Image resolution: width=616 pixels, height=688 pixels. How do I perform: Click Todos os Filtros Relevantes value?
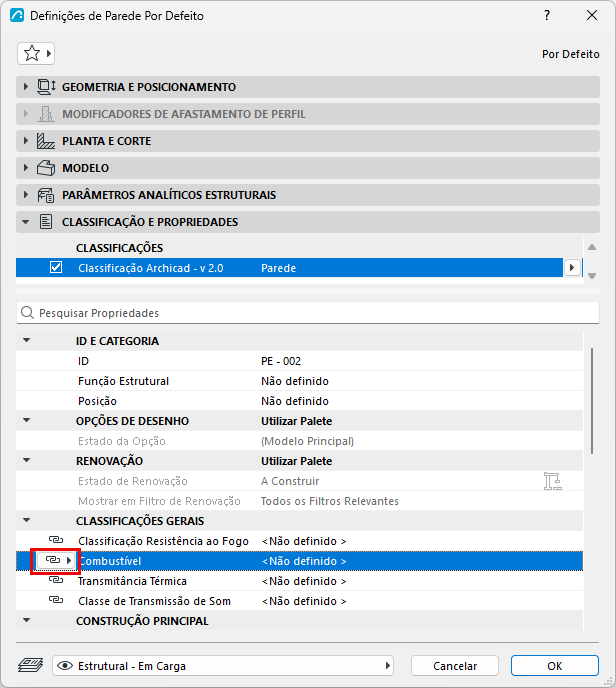330,501
